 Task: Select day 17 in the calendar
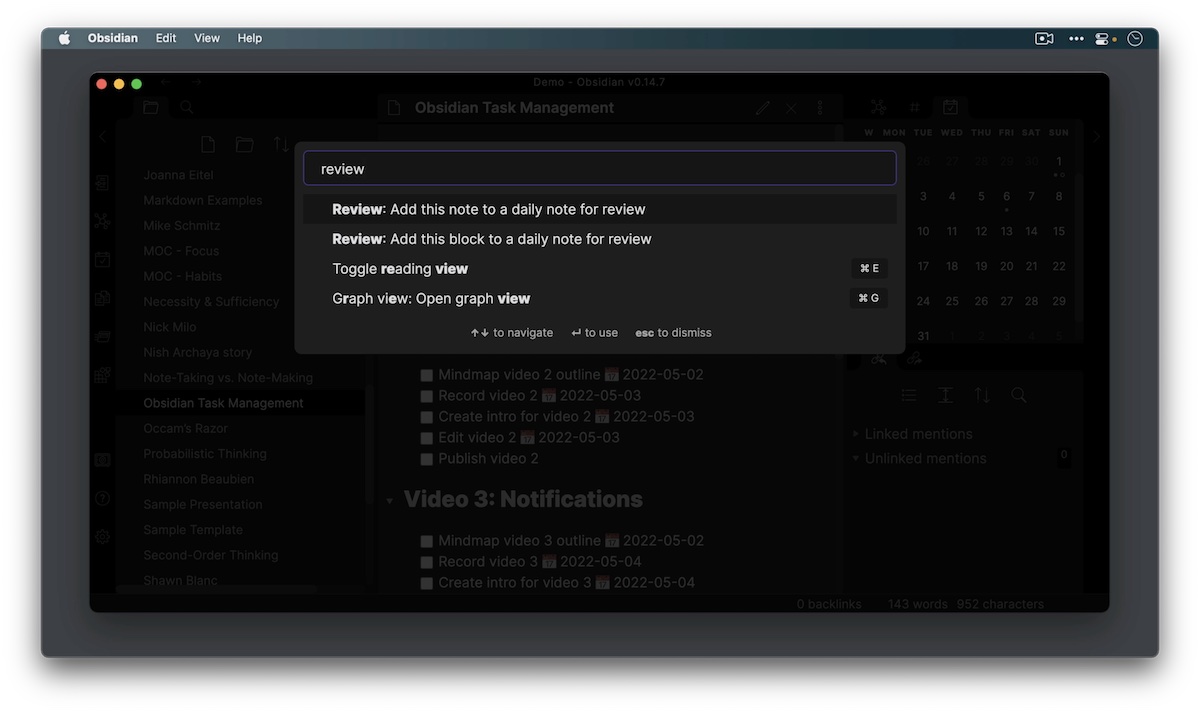(x=923, y=266)
